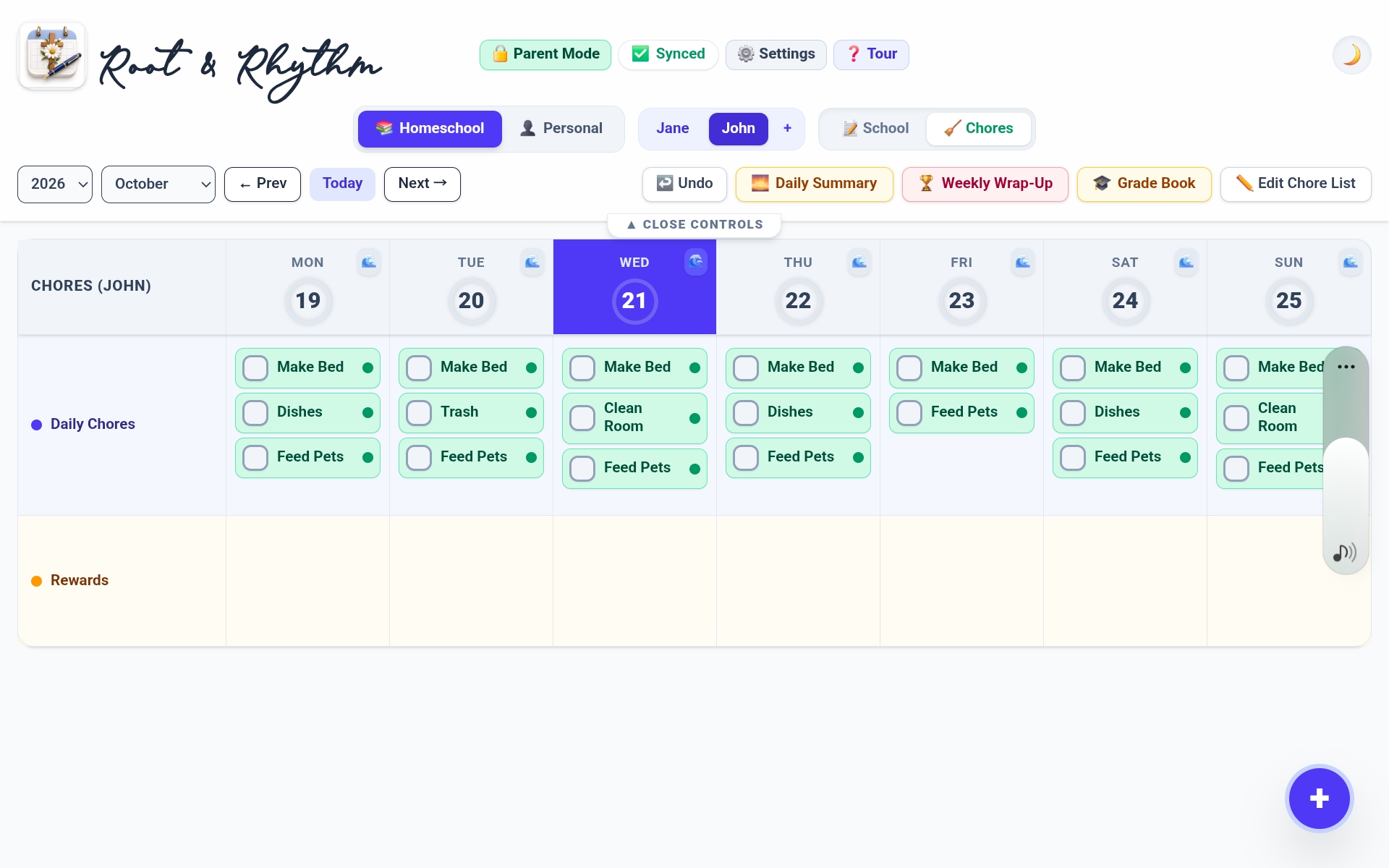This screenshot has height=868, width=1389.
Task: Click the green dot on Monday's Dishes chore
Action: pos(368,412)
